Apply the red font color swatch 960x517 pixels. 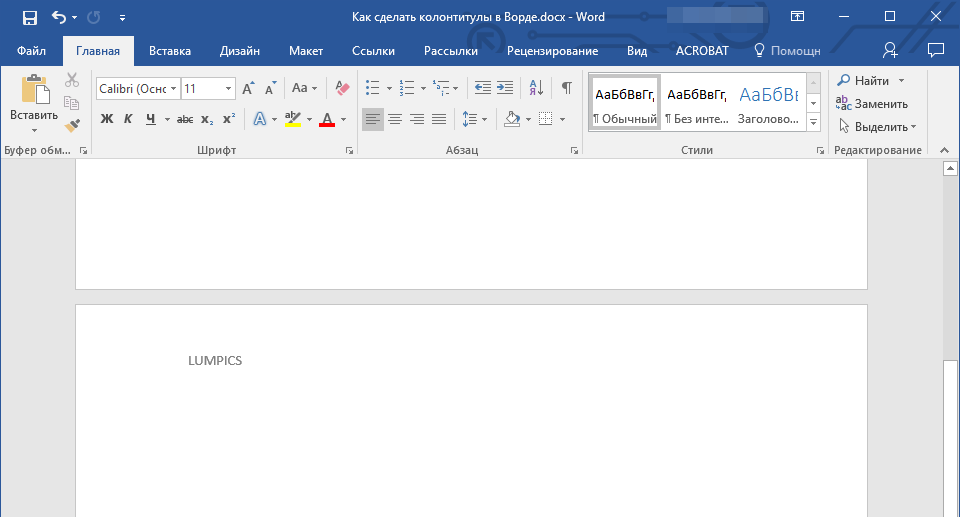pyautogui.click(x=326, y=120)
